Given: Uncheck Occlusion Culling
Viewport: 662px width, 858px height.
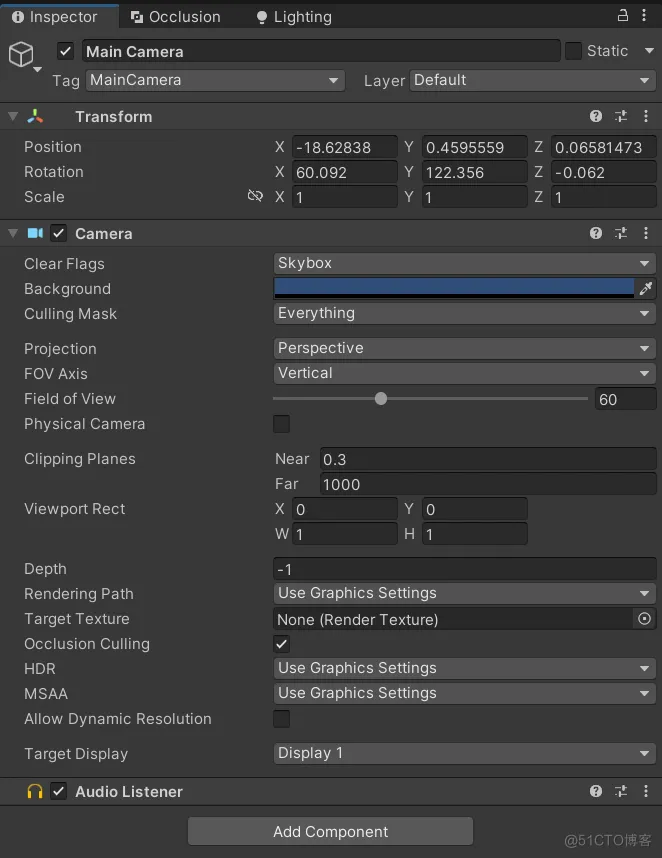Looking at the screenshot, I should [281, 644].
